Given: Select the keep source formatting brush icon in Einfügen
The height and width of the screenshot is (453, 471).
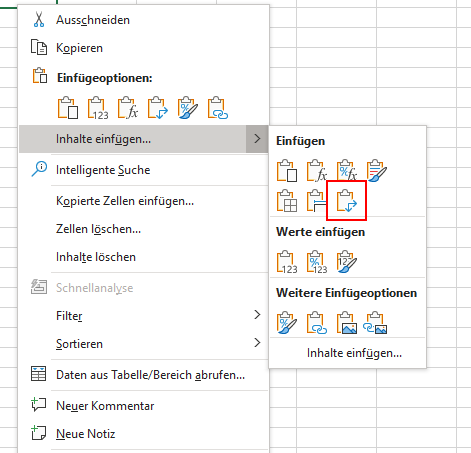Looking at the screenshot, I should pos(377,171).
